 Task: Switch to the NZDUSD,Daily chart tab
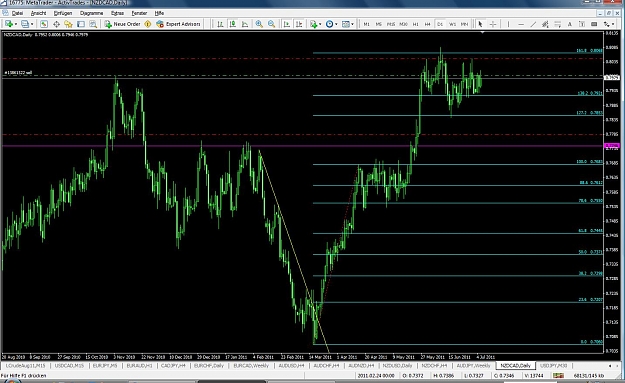397,365
